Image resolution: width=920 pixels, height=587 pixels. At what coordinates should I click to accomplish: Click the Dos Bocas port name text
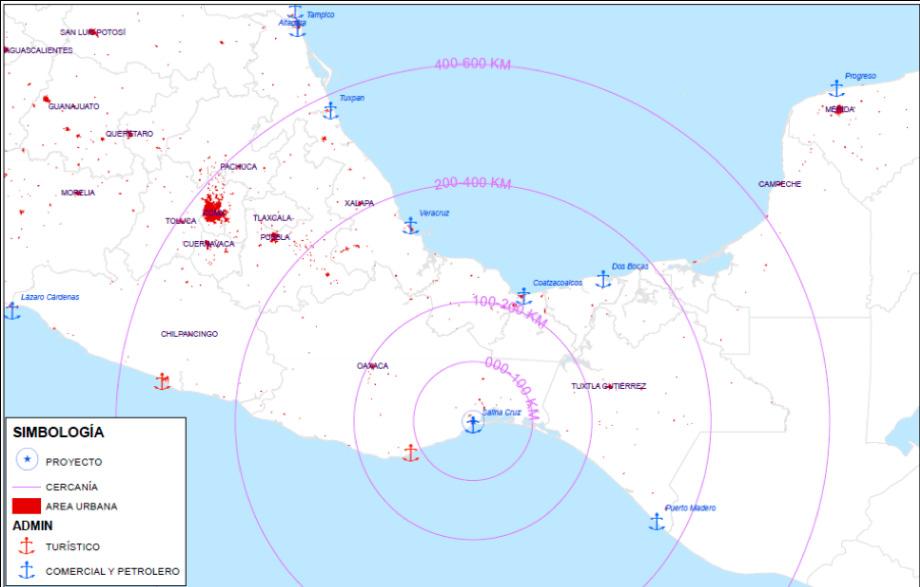click(630, 266)
